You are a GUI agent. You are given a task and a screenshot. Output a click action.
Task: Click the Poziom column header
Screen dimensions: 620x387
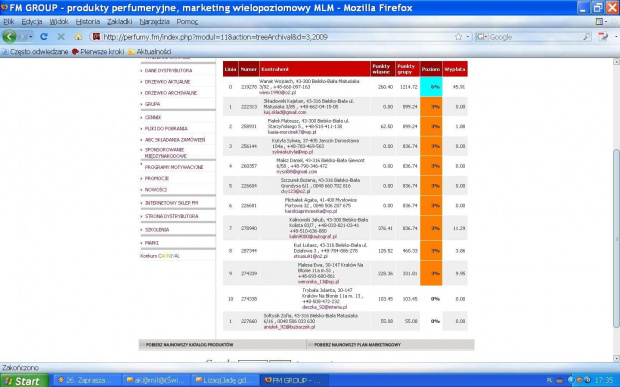tap(431, 69)
